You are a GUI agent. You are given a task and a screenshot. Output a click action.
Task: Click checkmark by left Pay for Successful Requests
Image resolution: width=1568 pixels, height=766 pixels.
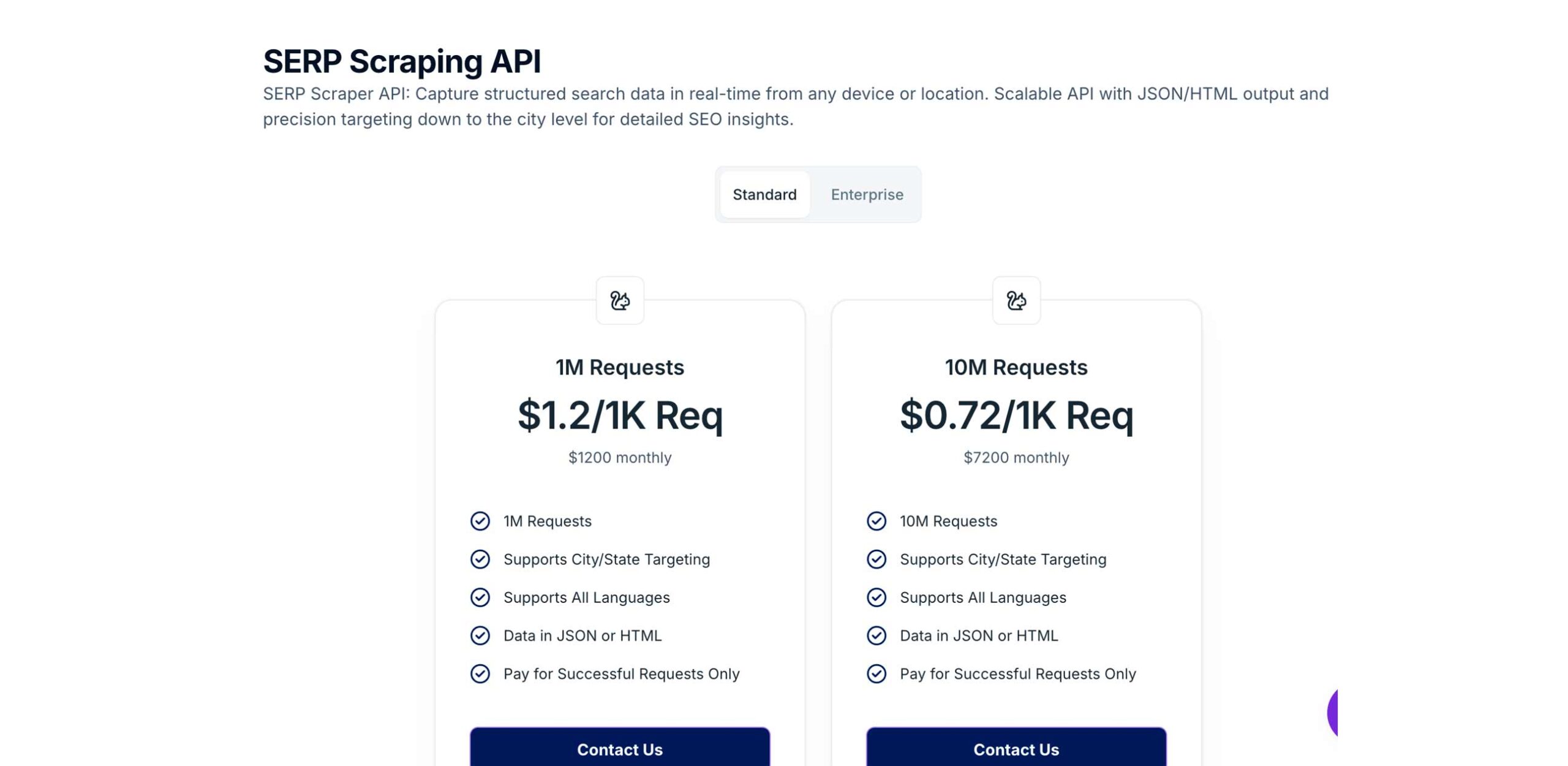coord(480,673)
